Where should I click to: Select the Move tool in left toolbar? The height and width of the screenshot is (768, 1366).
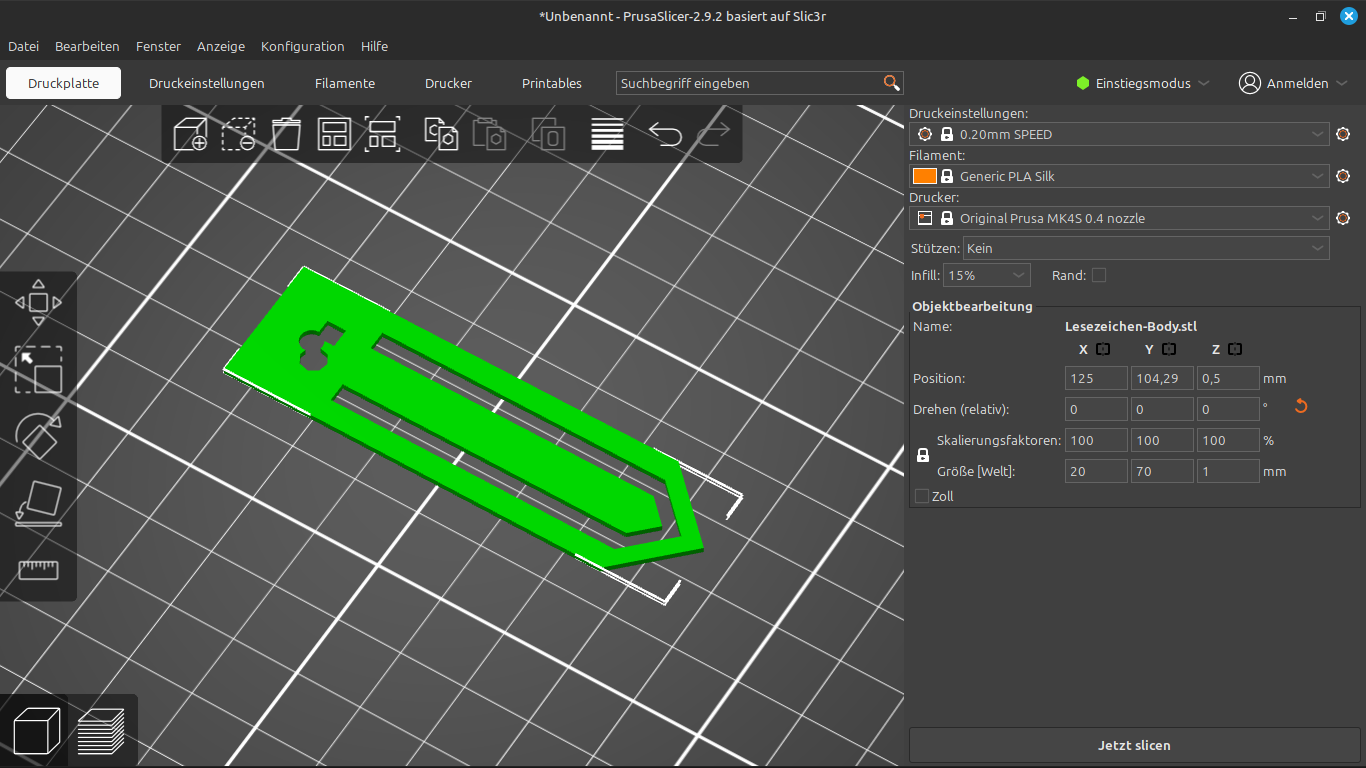click(x=38, y=302)
